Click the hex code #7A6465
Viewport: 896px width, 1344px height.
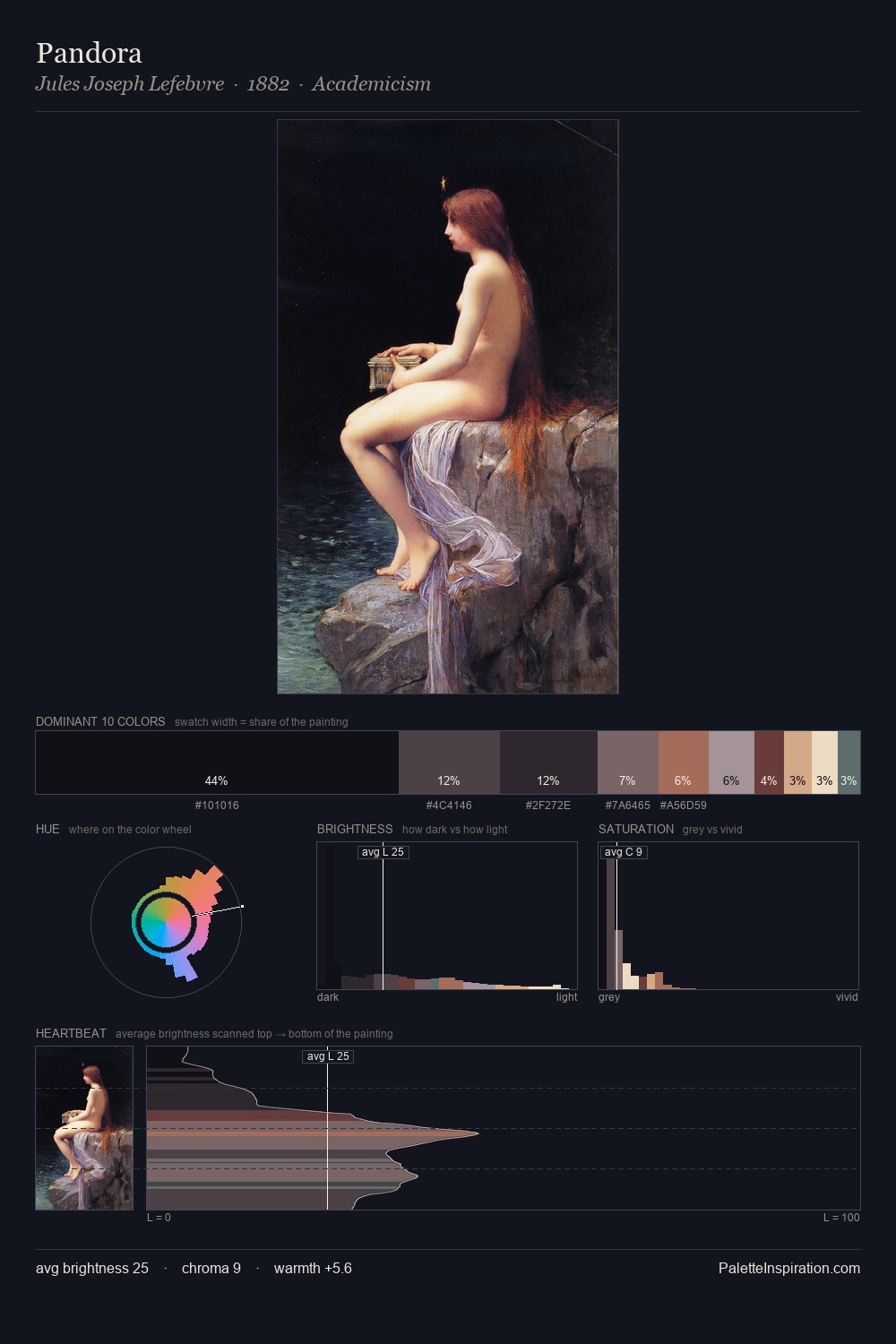627,806
